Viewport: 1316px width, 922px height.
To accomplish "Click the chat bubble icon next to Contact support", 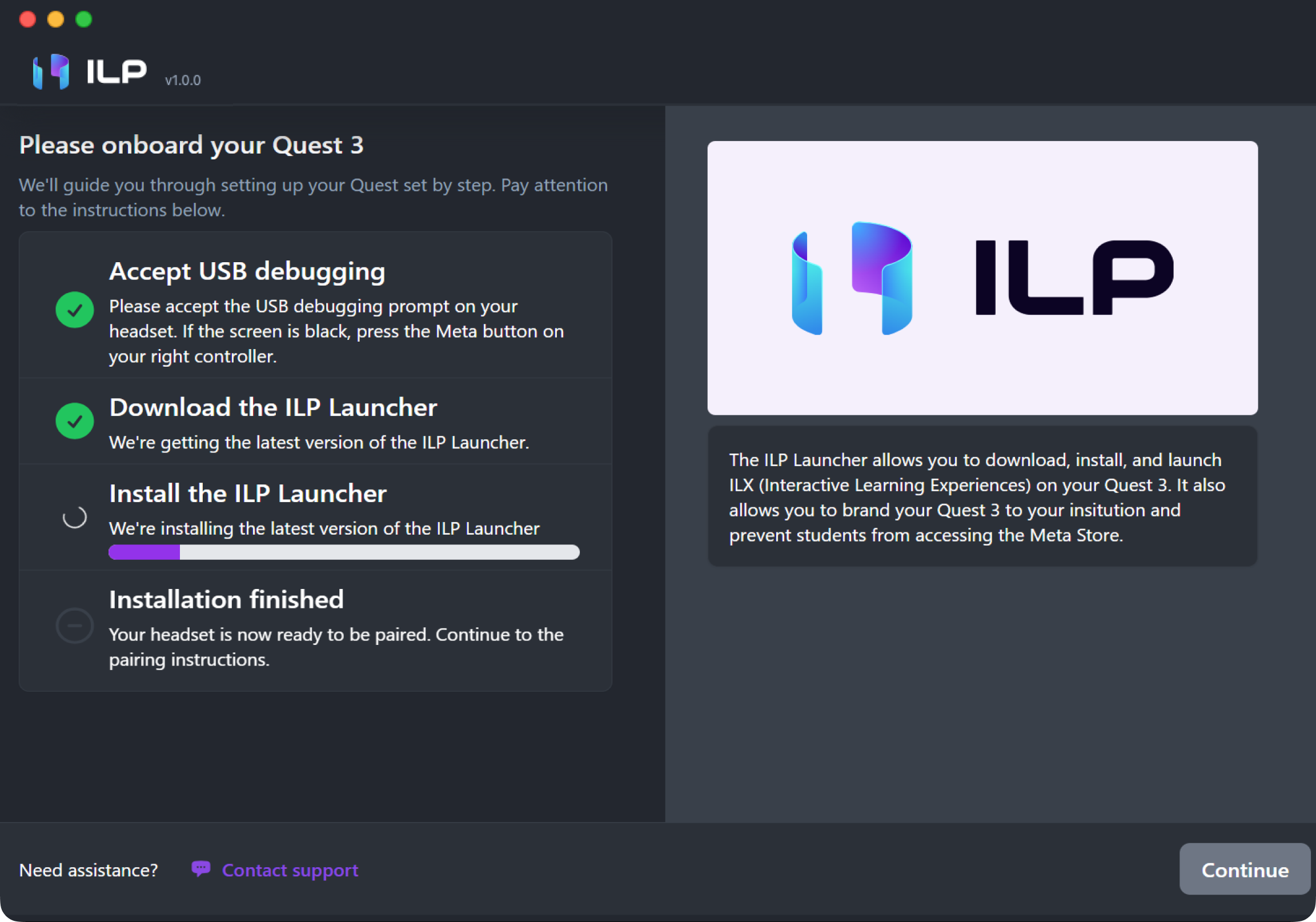I will pyautogui.click(x=200, y=869).
